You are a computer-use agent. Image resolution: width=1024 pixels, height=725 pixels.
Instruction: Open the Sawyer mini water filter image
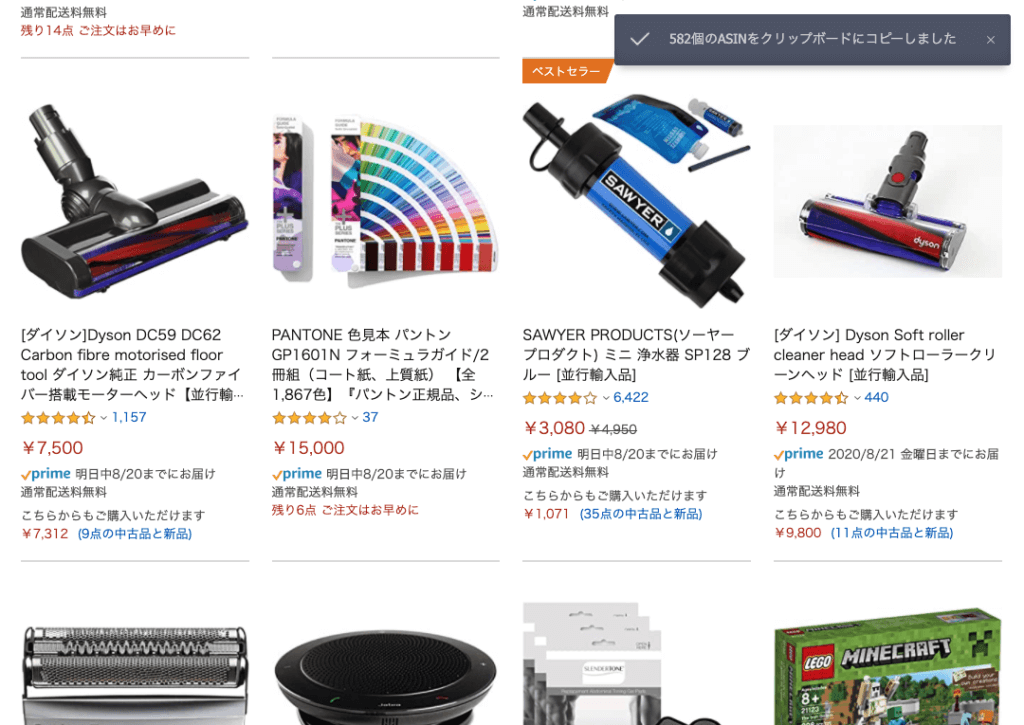tap(636, 201)
